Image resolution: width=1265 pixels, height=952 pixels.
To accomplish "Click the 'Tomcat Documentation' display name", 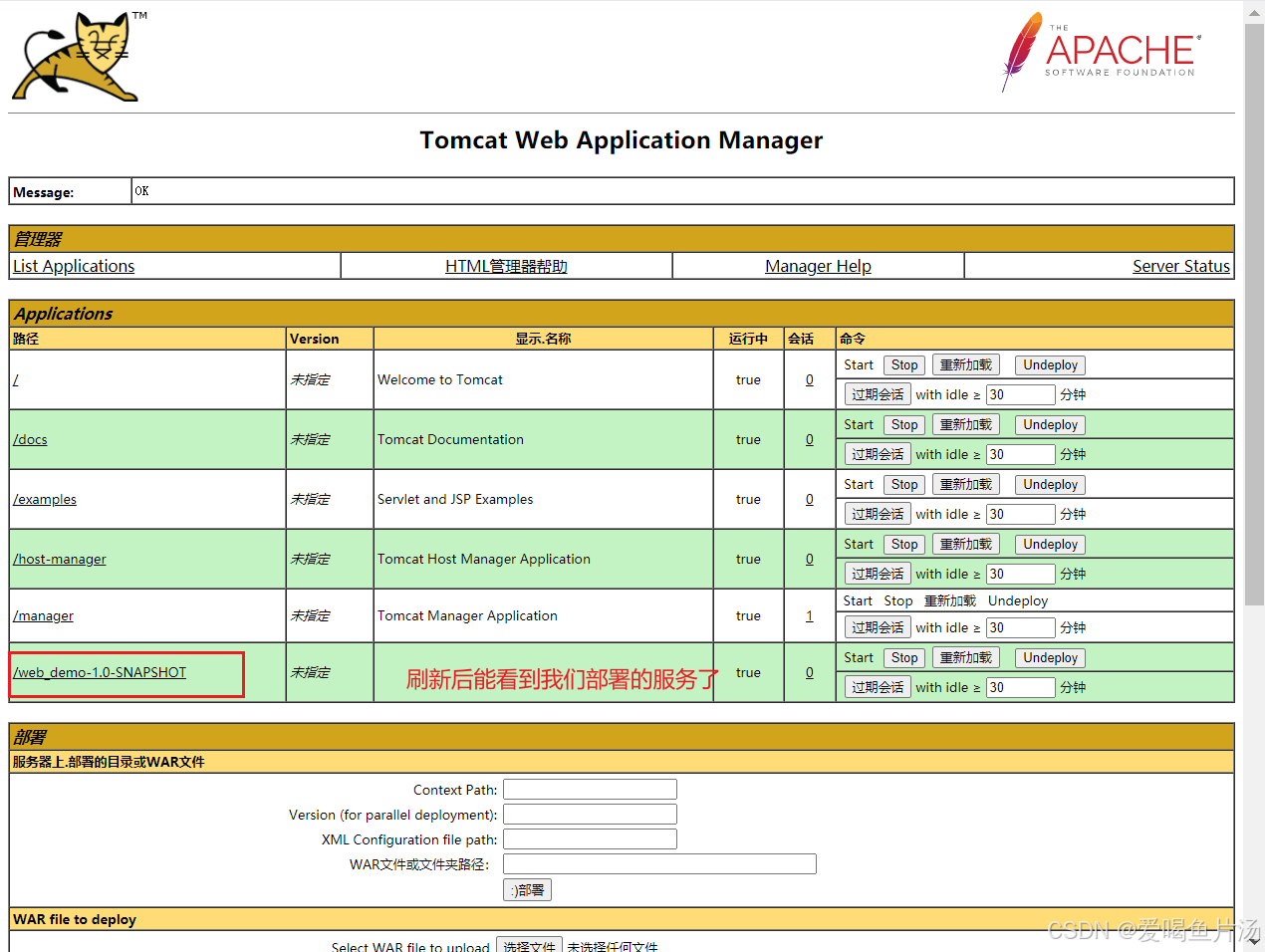I will 450,439.
